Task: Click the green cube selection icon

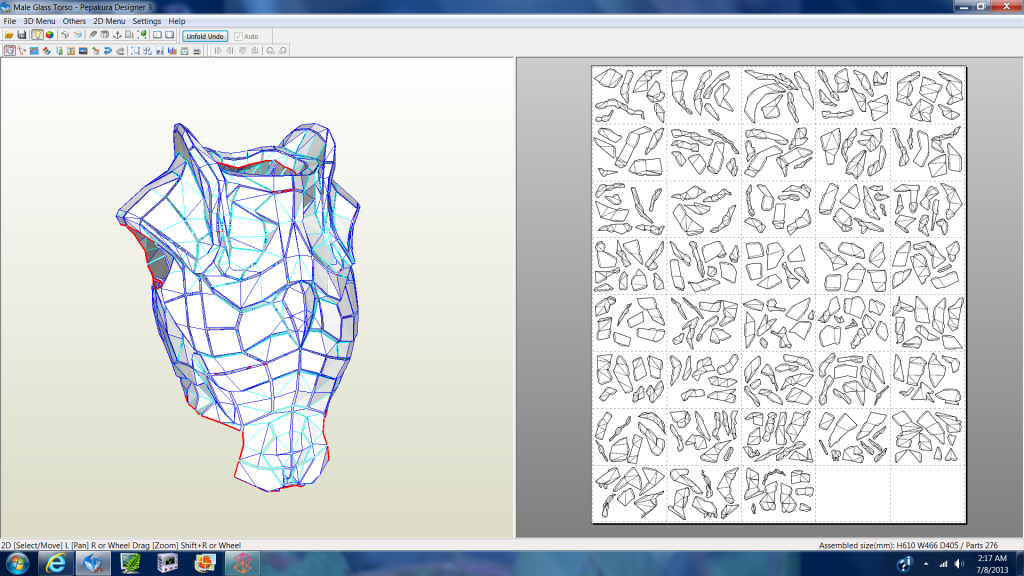Action: (x=142, y=35)
